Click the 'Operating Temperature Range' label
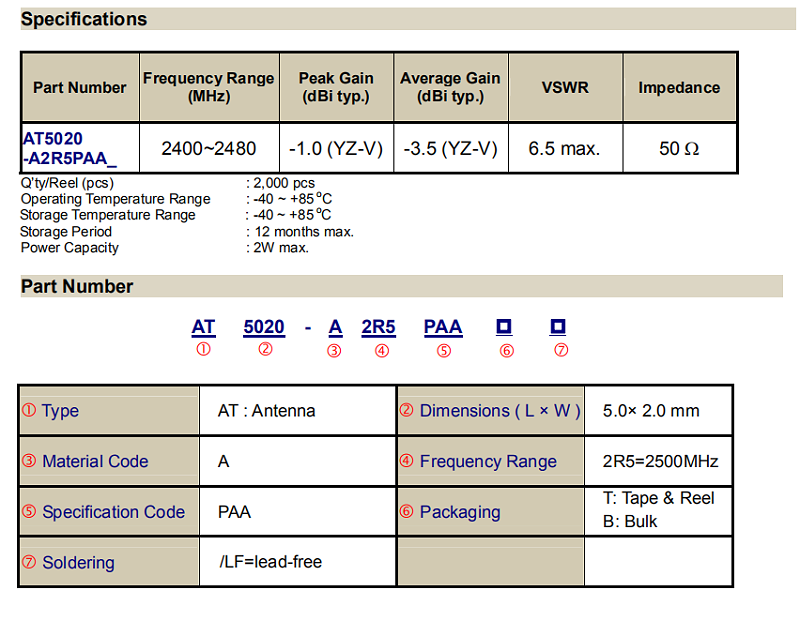The image size is (800, 621). pos(115,198)
